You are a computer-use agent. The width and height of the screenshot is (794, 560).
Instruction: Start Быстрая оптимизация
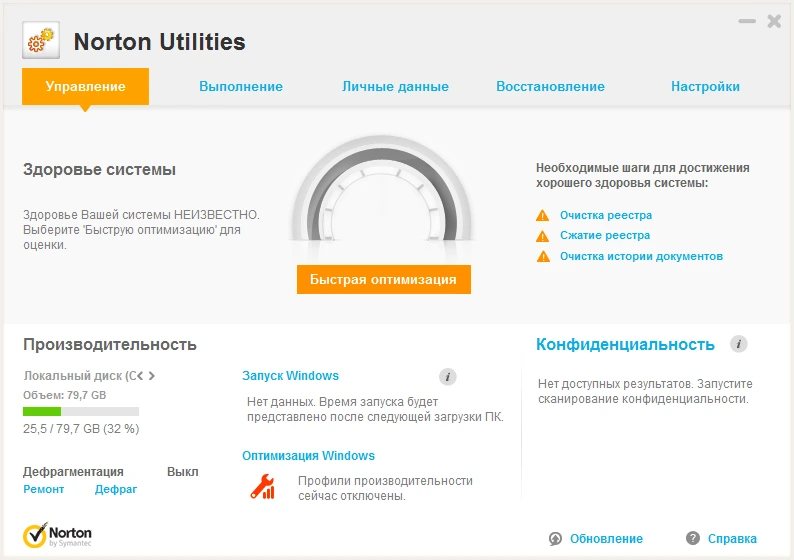point(384,279)
